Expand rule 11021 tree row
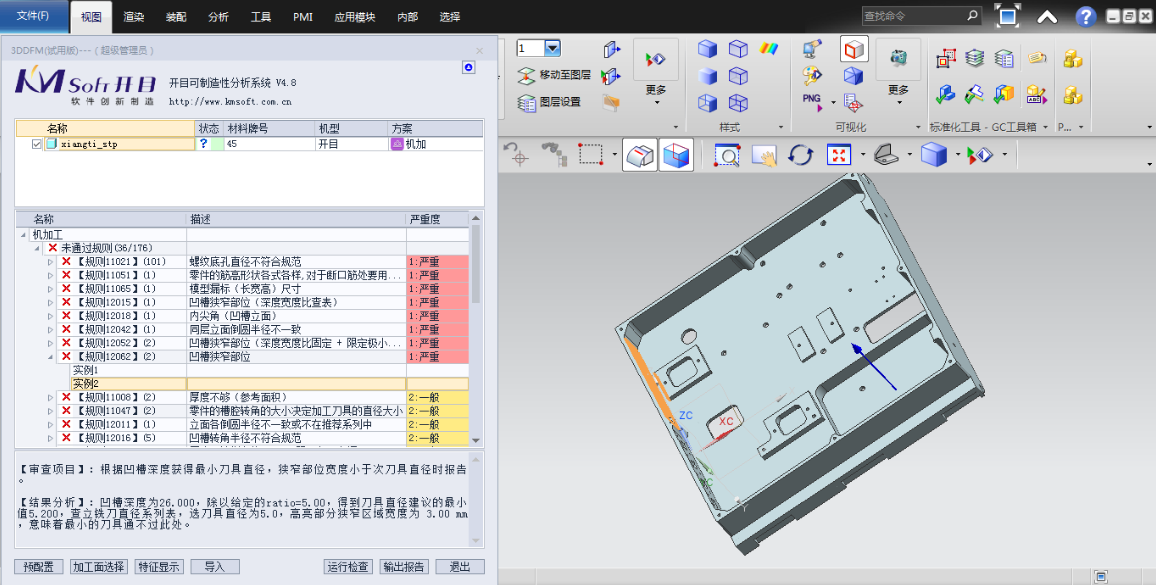This screenshot has width=1156, height=585. pyautogui.click(x=52, y=262)
